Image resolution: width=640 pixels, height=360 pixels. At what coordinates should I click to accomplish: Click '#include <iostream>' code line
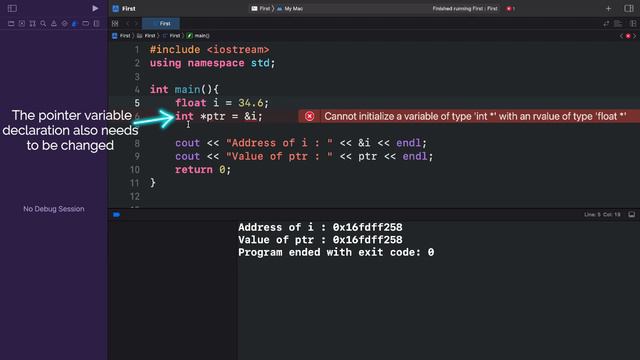[209, 50]
